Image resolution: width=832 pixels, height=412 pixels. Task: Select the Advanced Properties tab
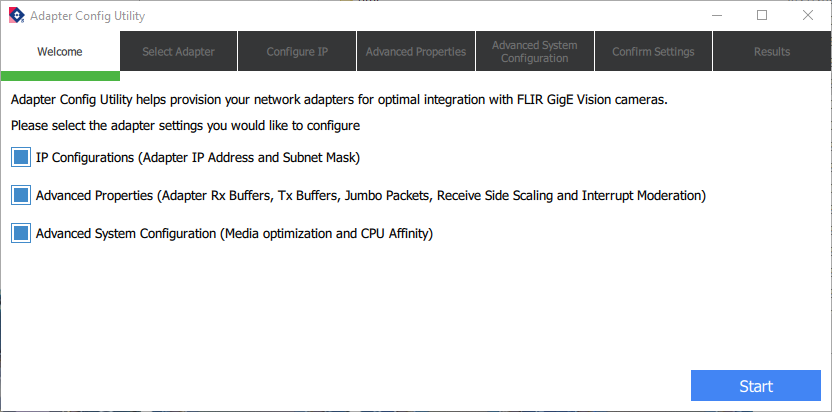(x=415, y=52)
